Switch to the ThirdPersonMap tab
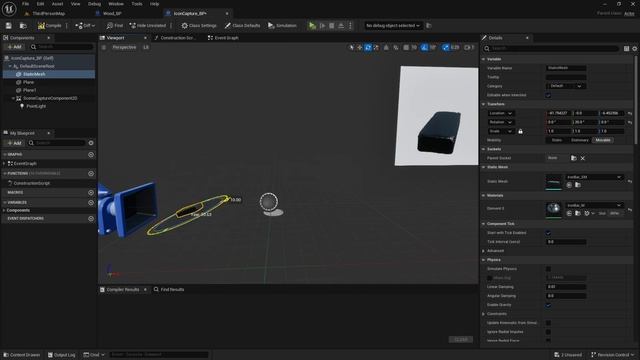The width and height of the screenshot is (640, 360). coord(48,13)
